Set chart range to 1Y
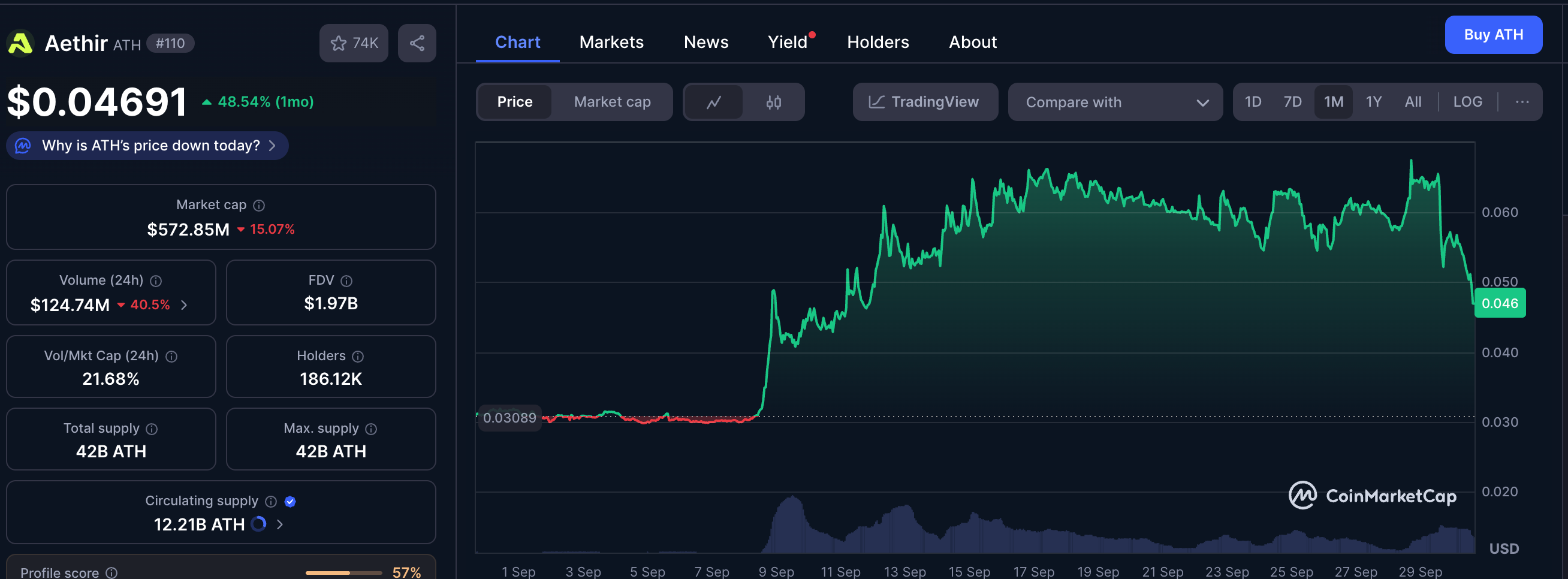This screenshot has width=1568, height=579. (x=1373, y=102)
